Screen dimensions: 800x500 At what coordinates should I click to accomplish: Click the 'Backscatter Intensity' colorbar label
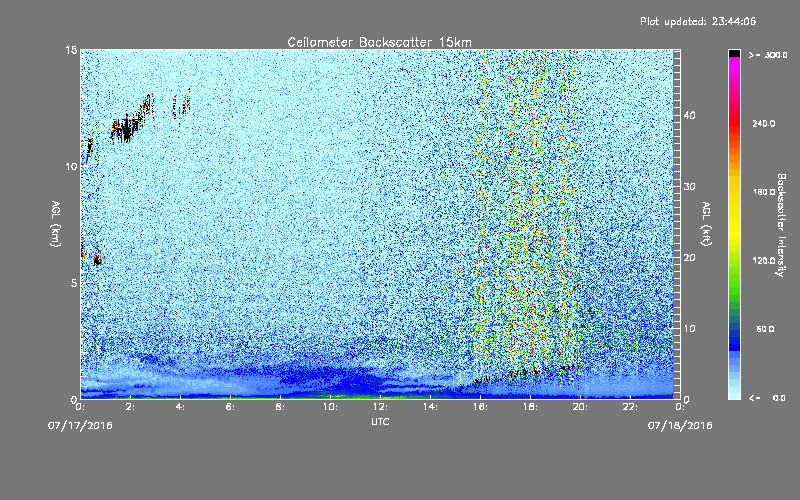(781, 225)
